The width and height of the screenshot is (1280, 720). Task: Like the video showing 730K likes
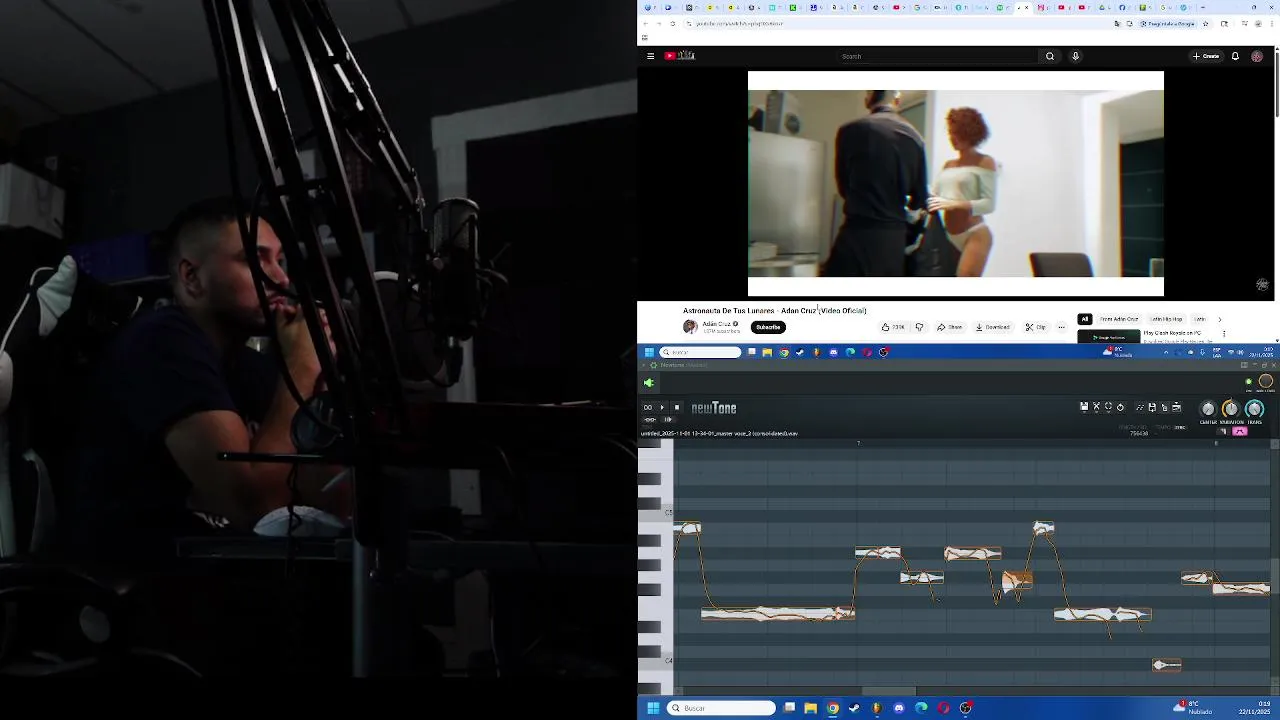click(893, 327)
